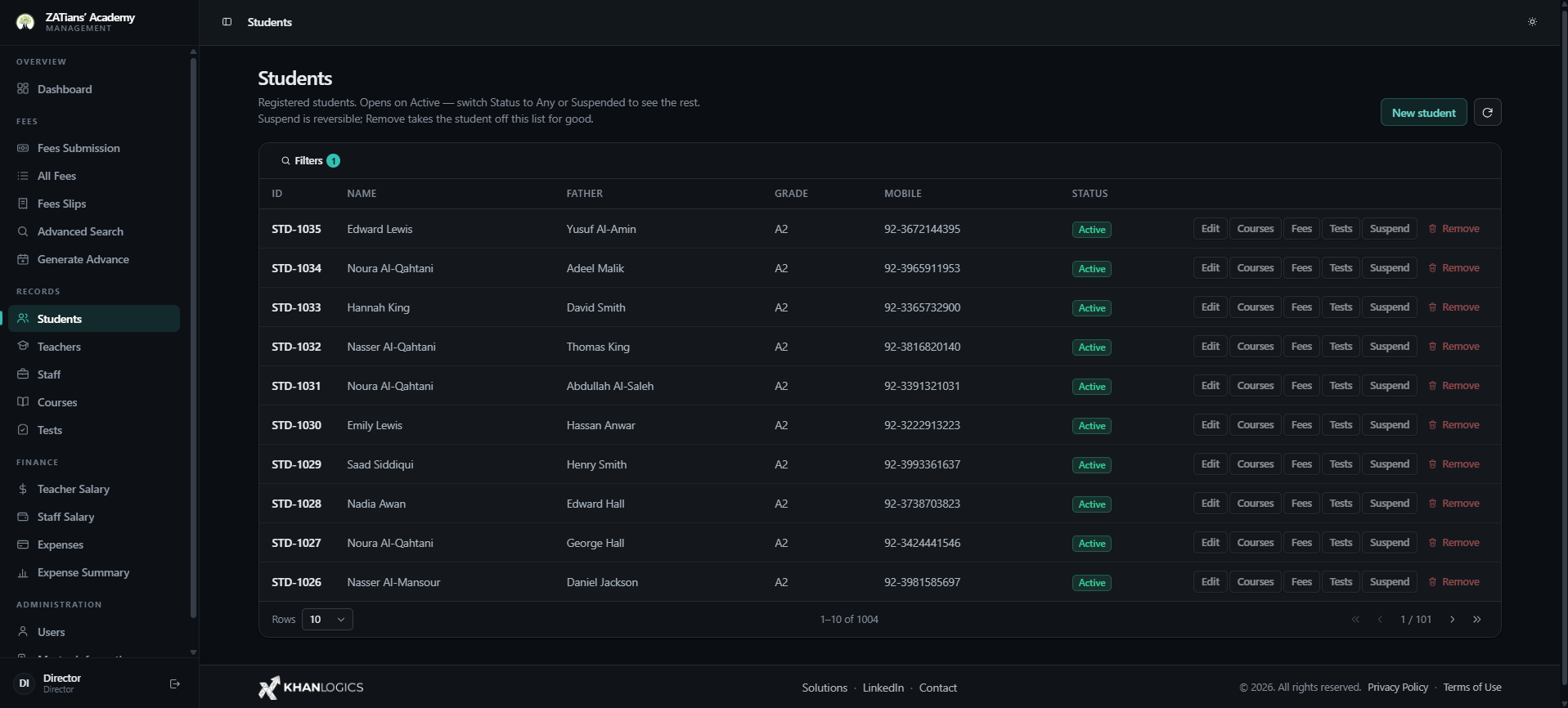Click the Staff briefcase icon

pos(23,374)
